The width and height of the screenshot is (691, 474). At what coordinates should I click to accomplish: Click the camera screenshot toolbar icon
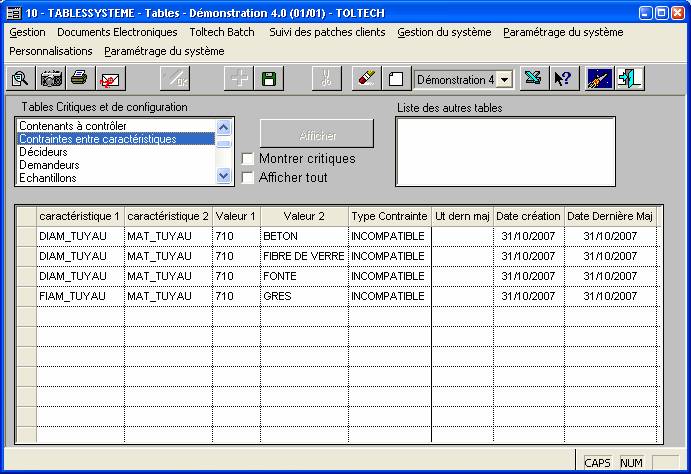[x=51, y=79]
